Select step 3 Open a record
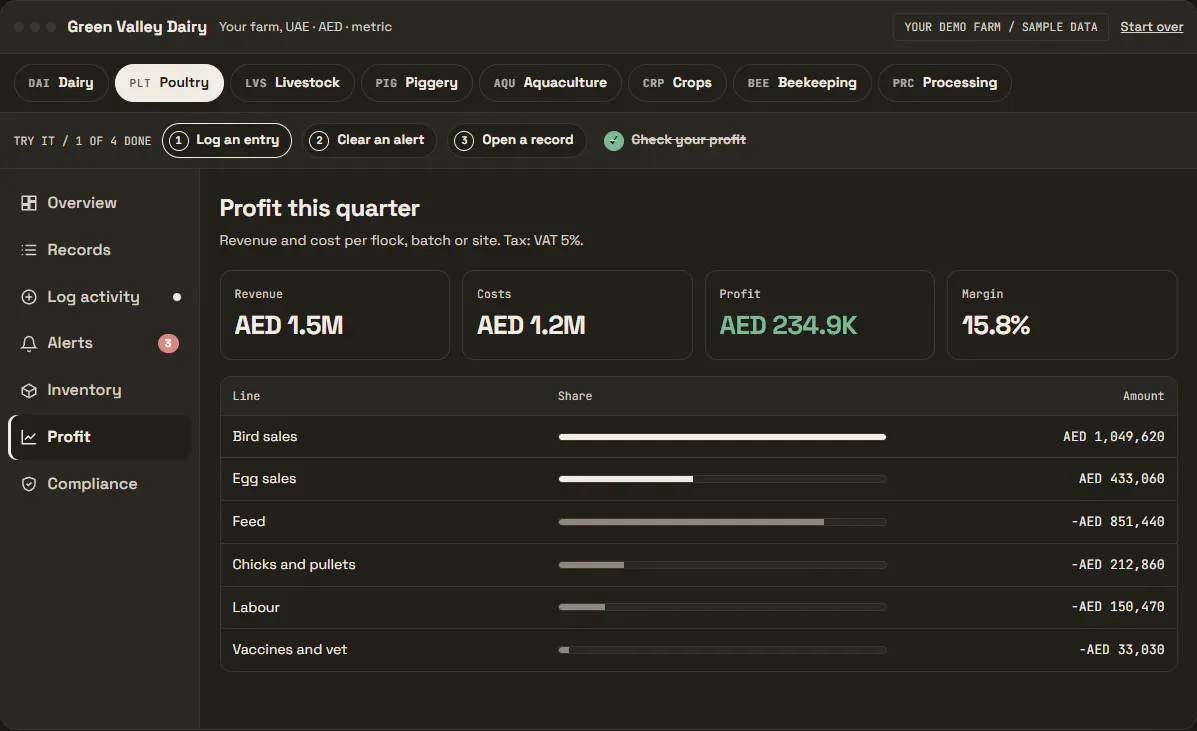 [516, 140]
